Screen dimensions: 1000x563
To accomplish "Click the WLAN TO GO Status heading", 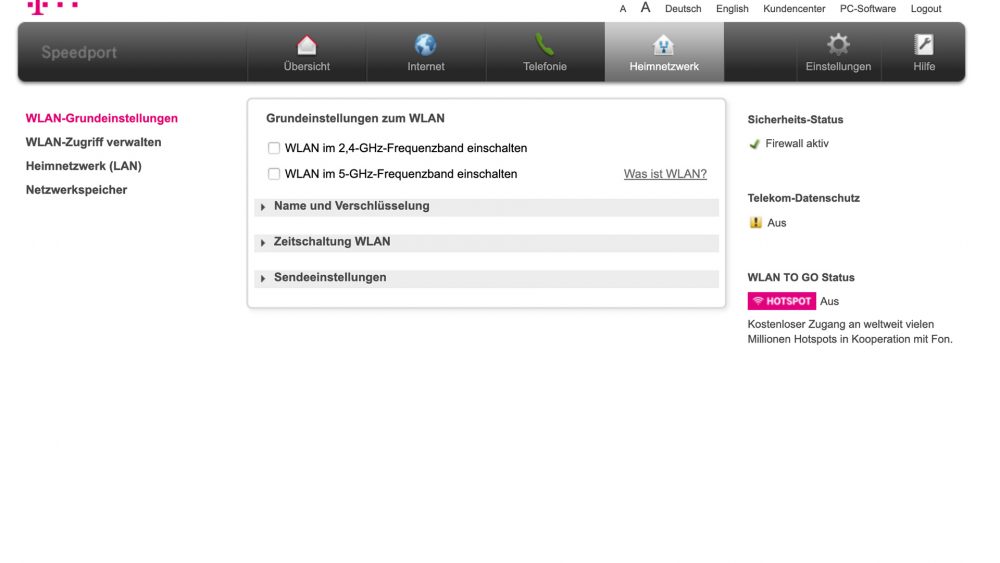I will [x=801, y=278].
